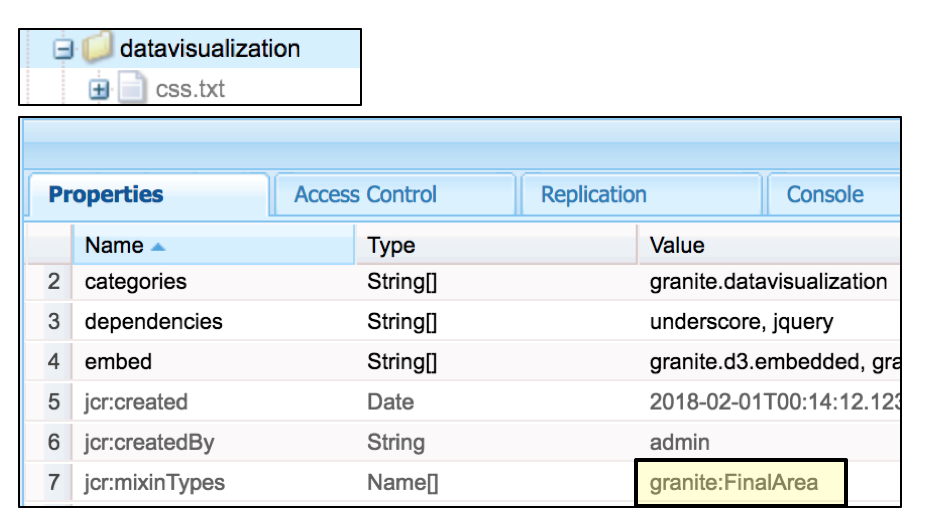Click the css.txt file icon

pyautogui.click(x=132, y=89)
